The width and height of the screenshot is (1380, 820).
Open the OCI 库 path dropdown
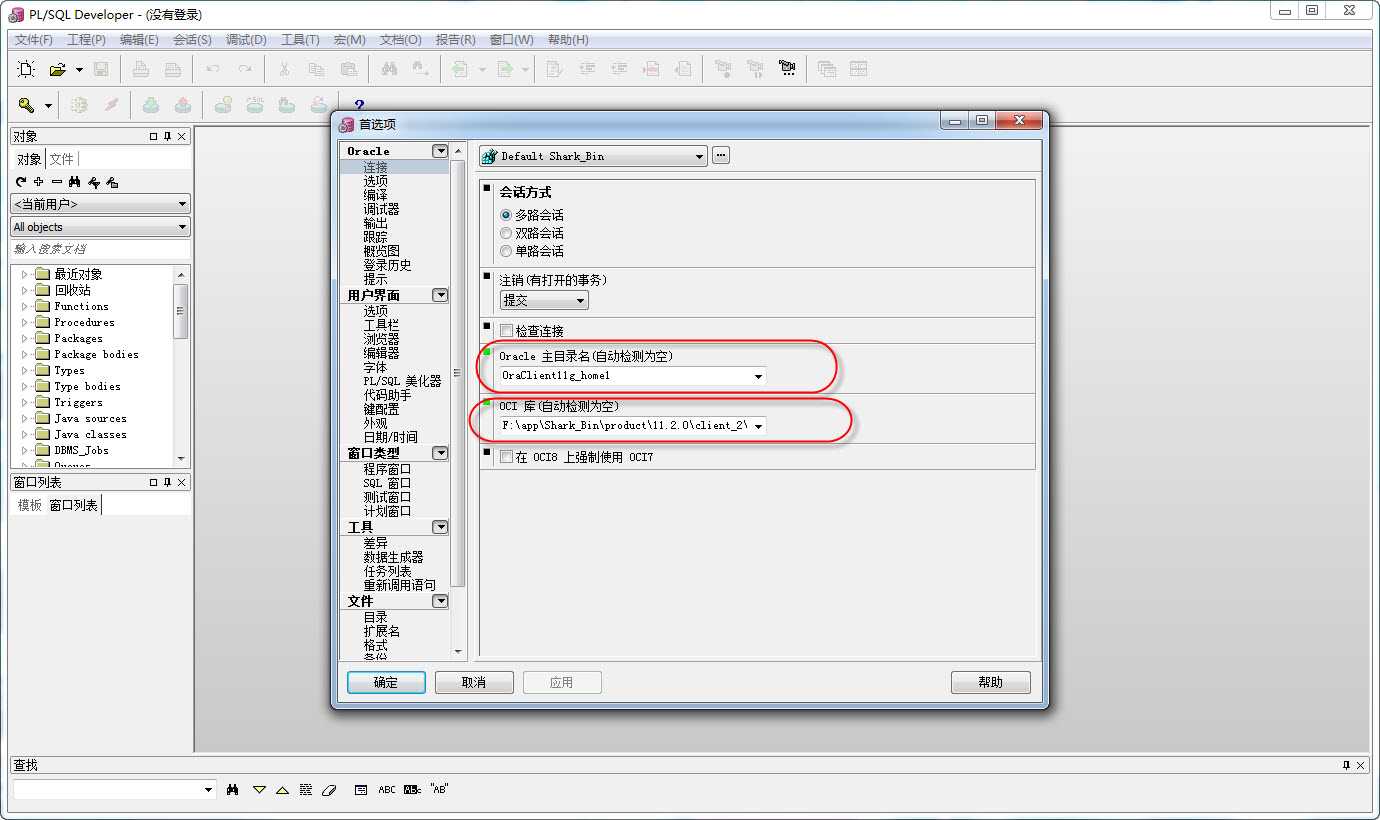[759, 427]
